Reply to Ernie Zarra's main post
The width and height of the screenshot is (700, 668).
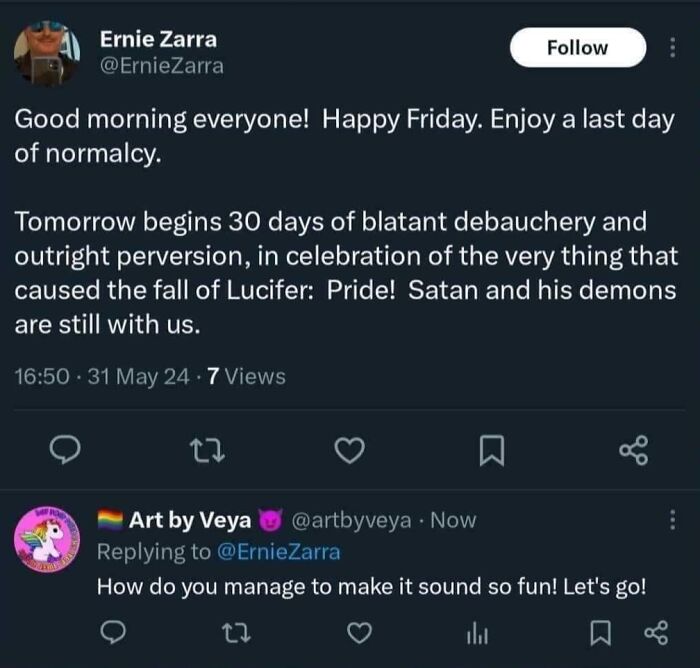pyautogui.click(x=63, y=452)
